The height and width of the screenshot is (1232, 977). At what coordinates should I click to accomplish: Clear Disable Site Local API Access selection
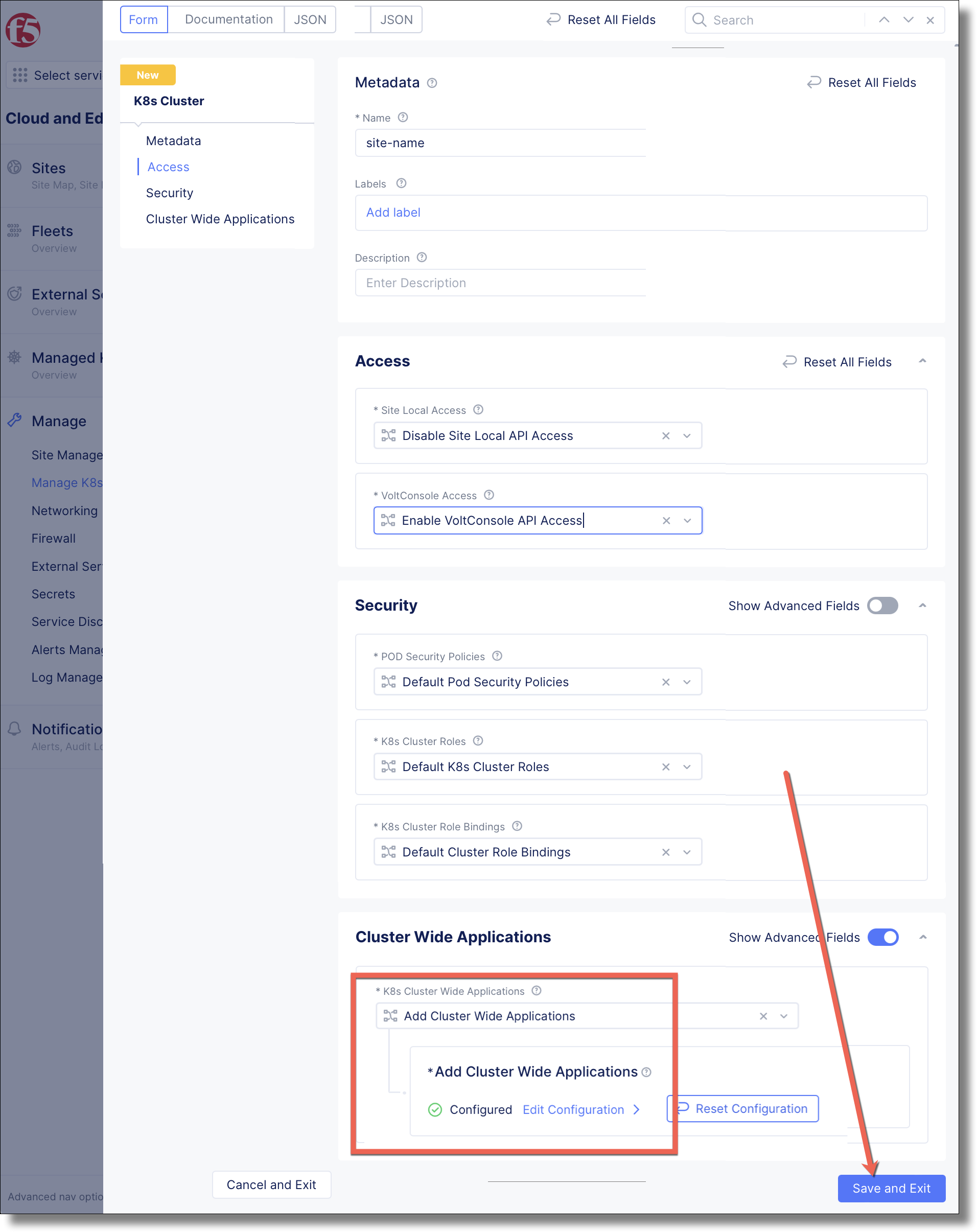(x=666, y=436)
